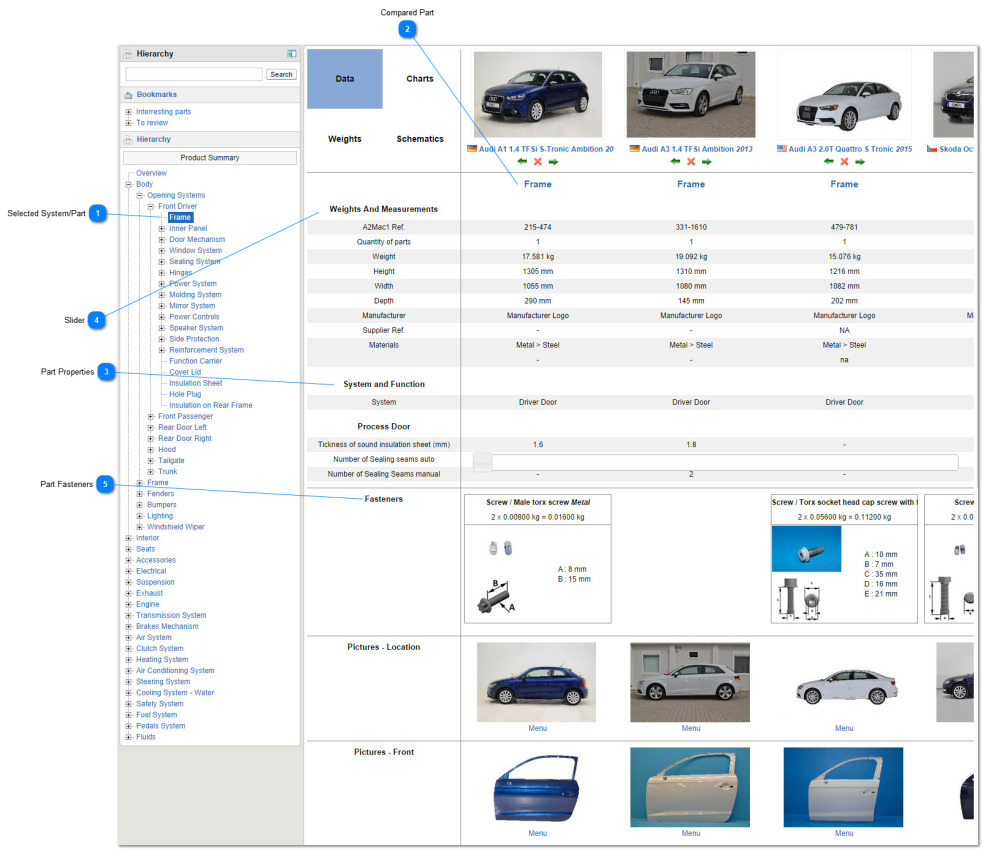The image size is (983, 850).
Task: Open the white Audi A3 hatchback photo
Action: pyautogui.click(x=691, y=95)
